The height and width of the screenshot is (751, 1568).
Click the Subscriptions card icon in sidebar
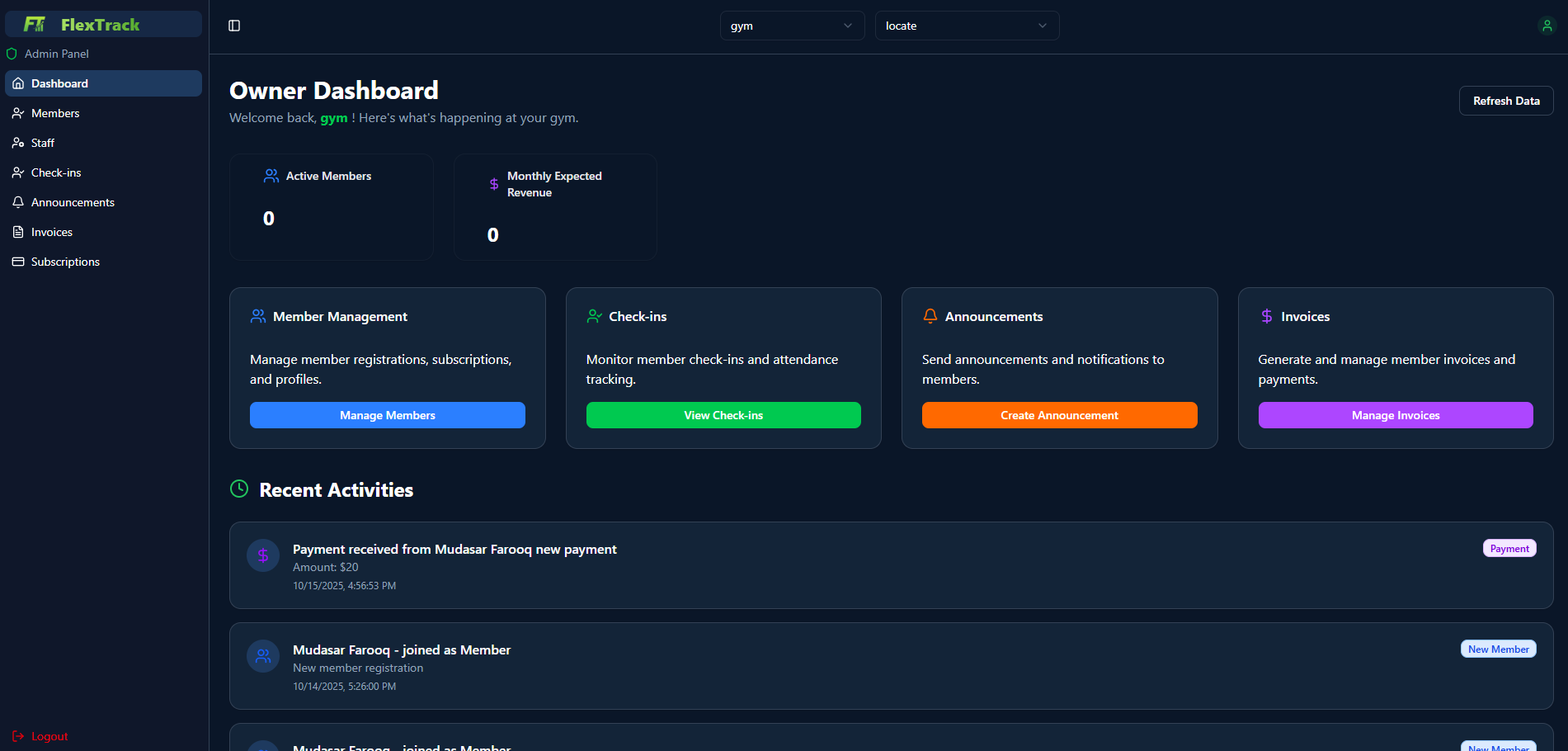coord(17,261)
